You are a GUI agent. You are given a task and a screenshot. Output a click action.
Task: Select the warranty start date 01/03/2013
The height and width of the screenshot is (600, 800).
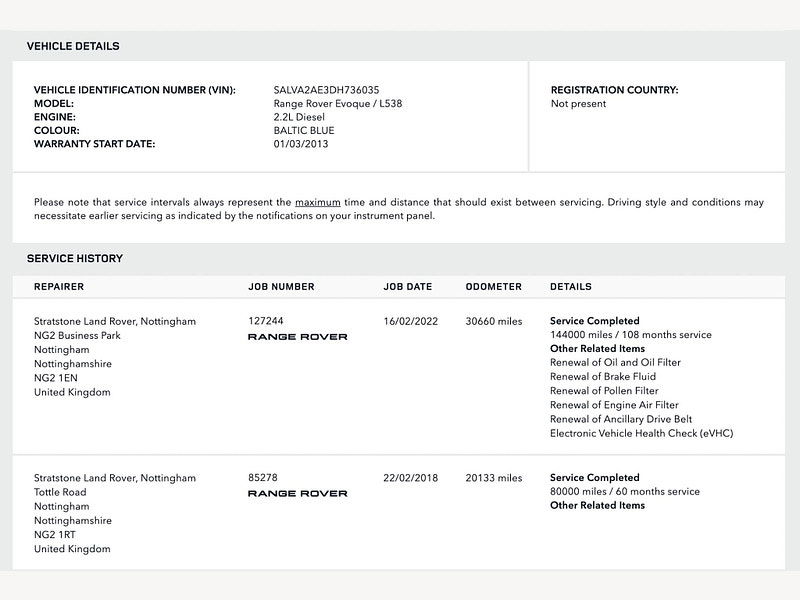(301, 144)
